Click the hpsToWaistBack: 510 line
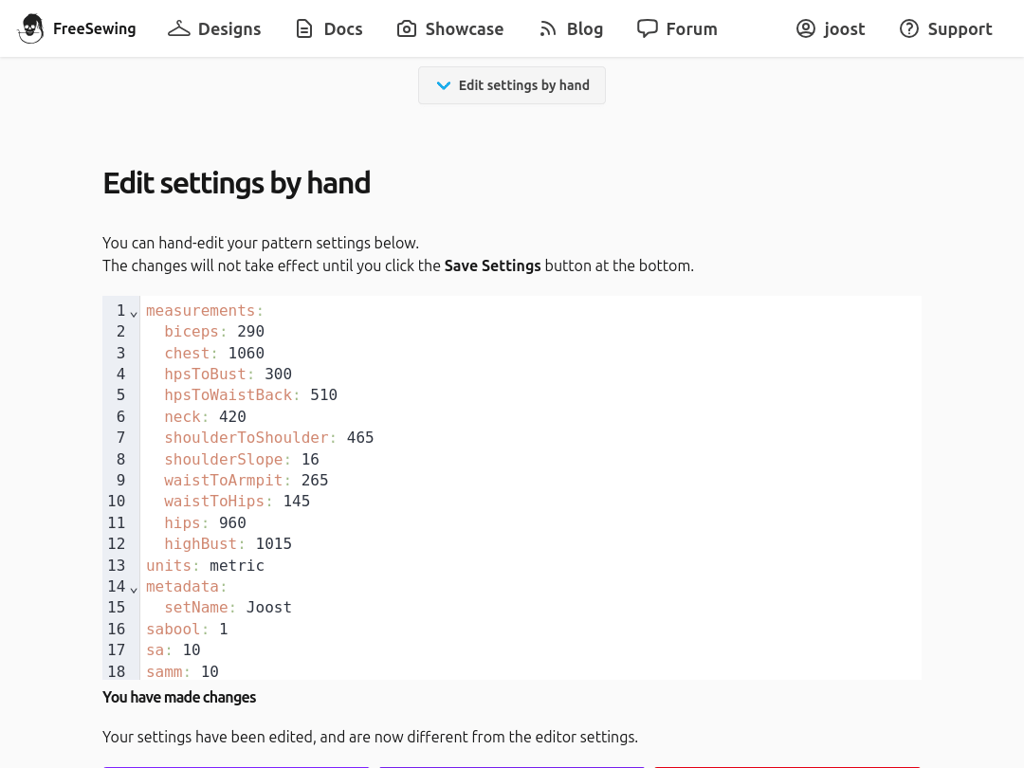Screen dimensions: 1024x768 pyautogui.click(x=251, y=395)
